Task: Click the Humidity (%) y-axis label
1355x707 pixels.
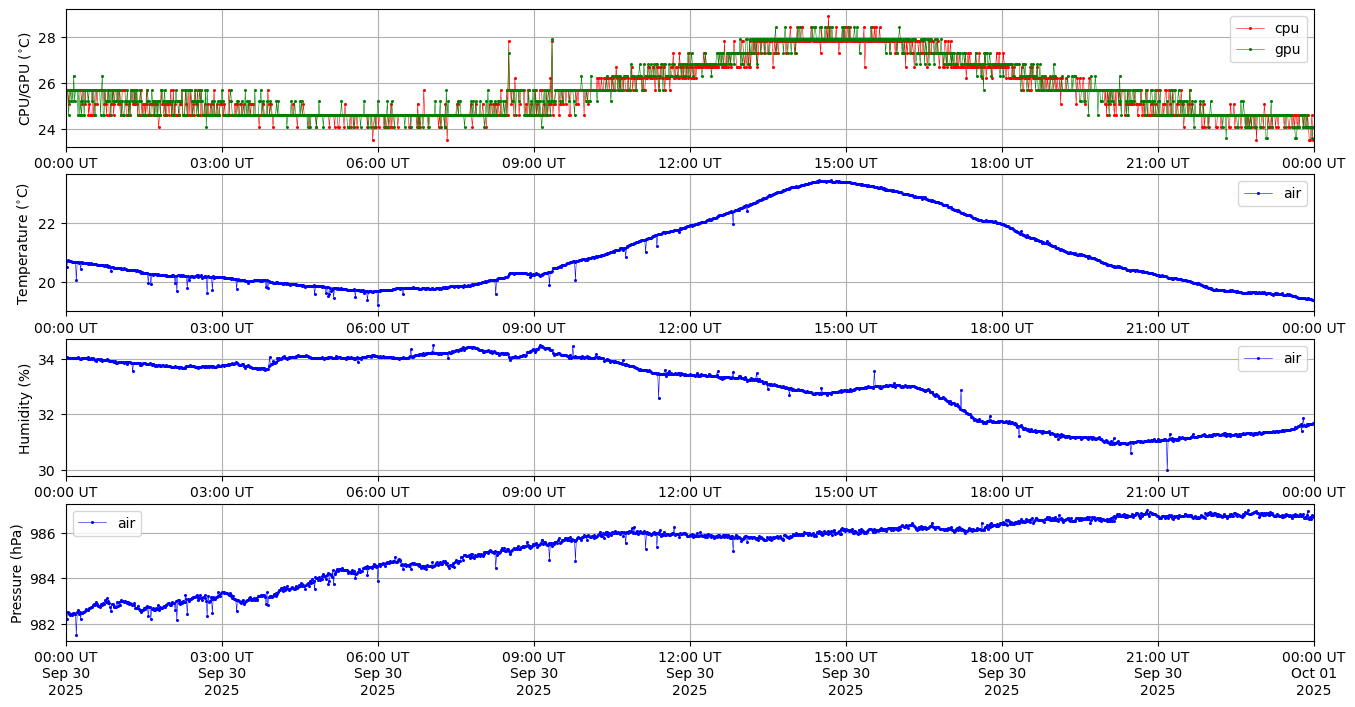Action: point(25,408)
